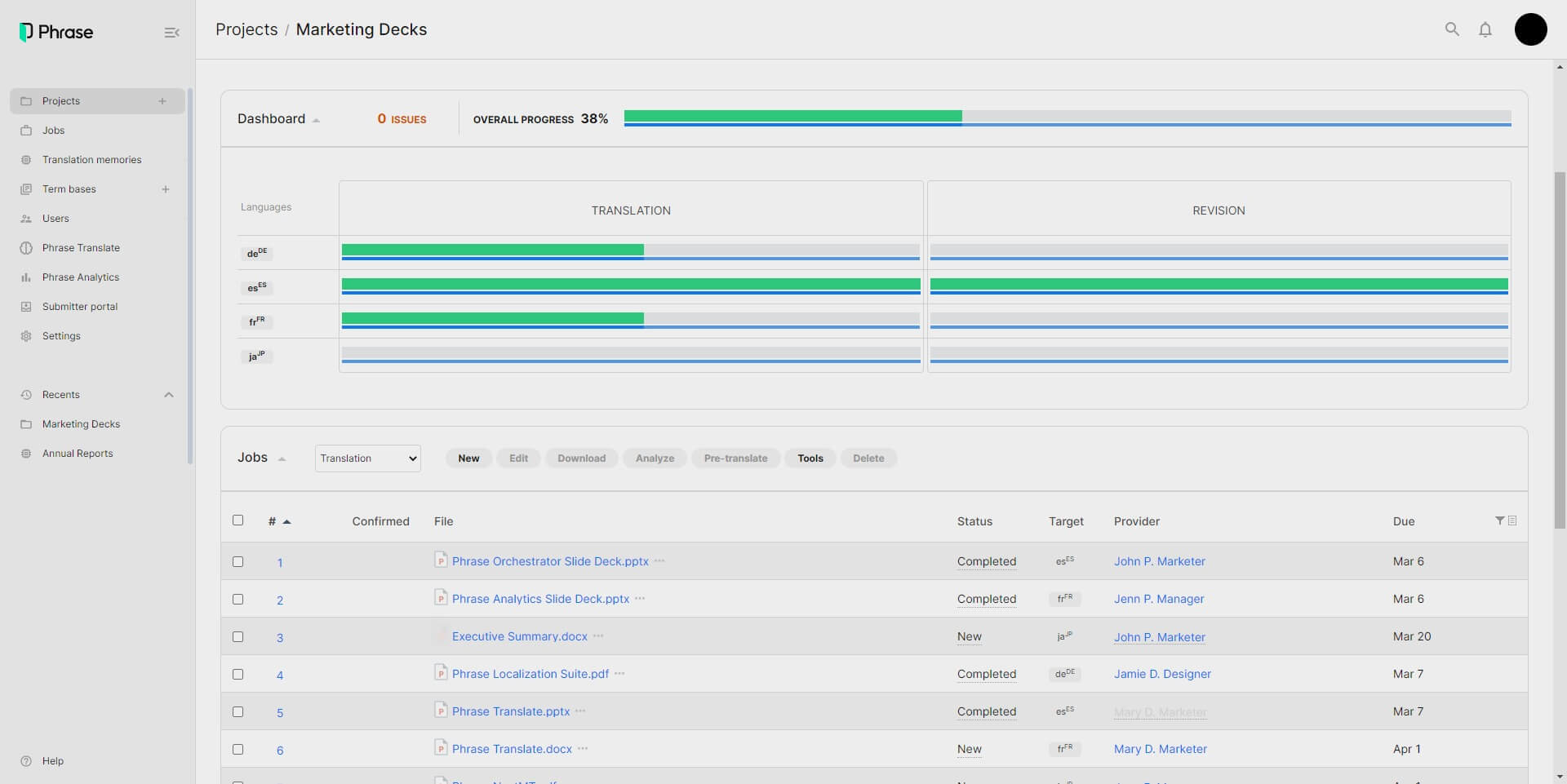
Task: Click the Delete button
Action: (x=868, y=458)
